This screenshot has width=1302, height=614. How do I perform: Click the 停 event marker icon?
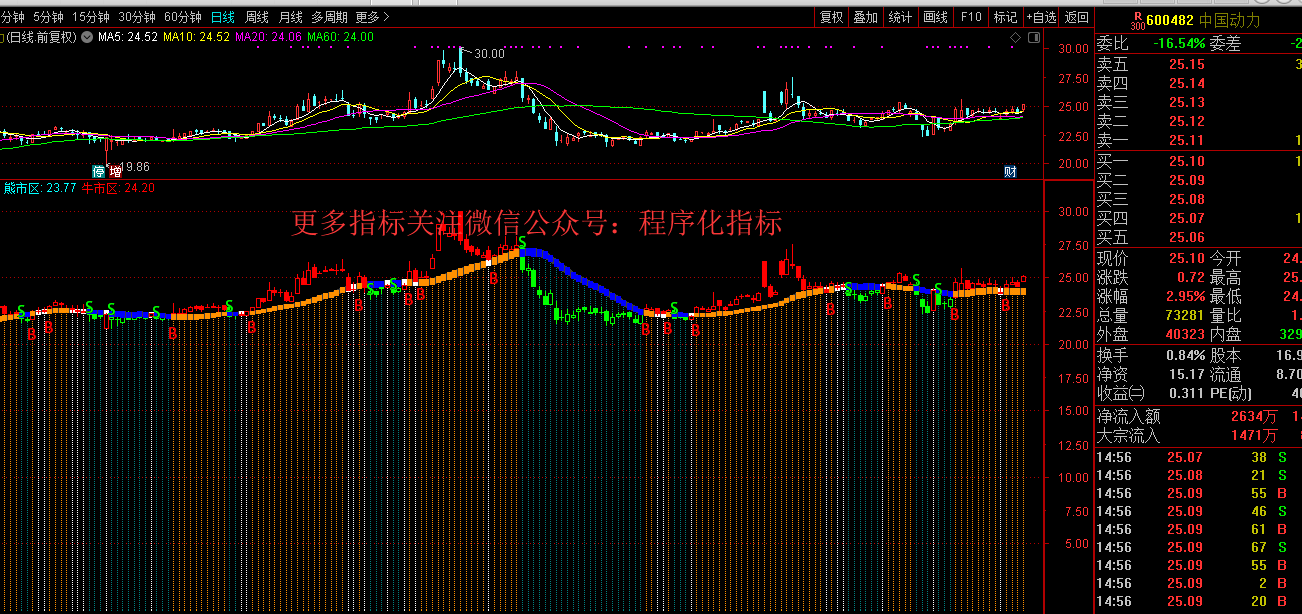click(99, 171)
